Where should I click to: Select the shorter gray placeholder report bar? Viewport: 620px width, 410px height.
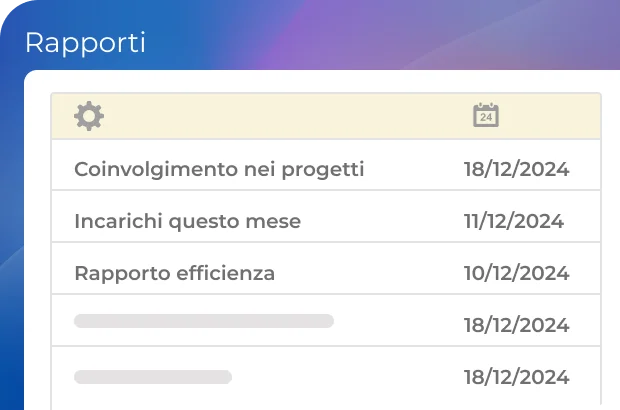153,377
